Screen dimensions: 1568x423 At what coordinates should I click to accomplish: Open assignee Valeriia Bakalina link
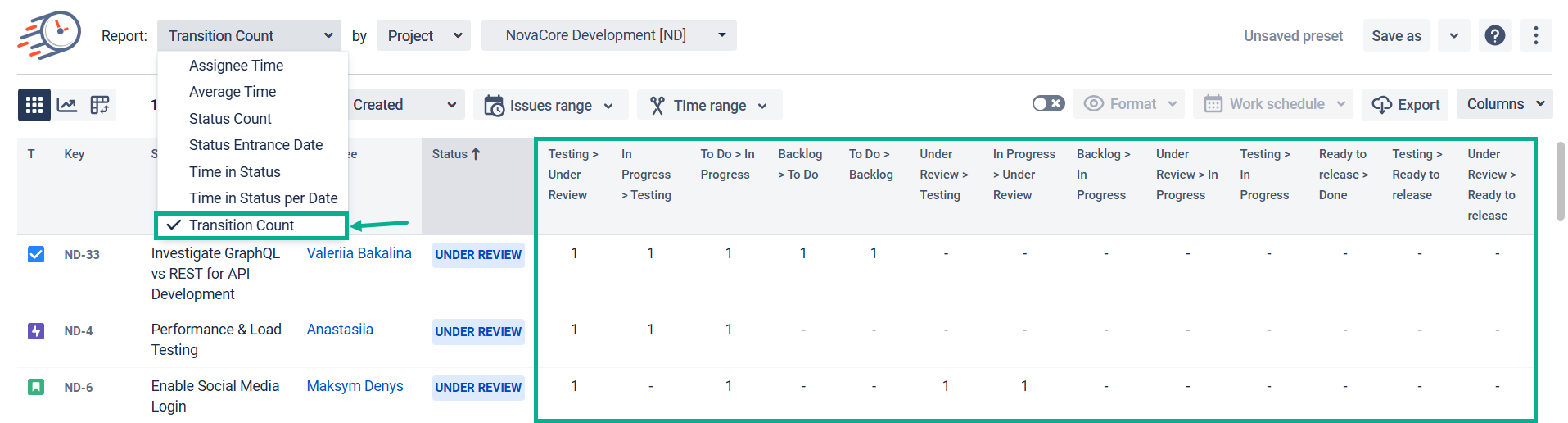pyautogui.click(x=359, y=253)
